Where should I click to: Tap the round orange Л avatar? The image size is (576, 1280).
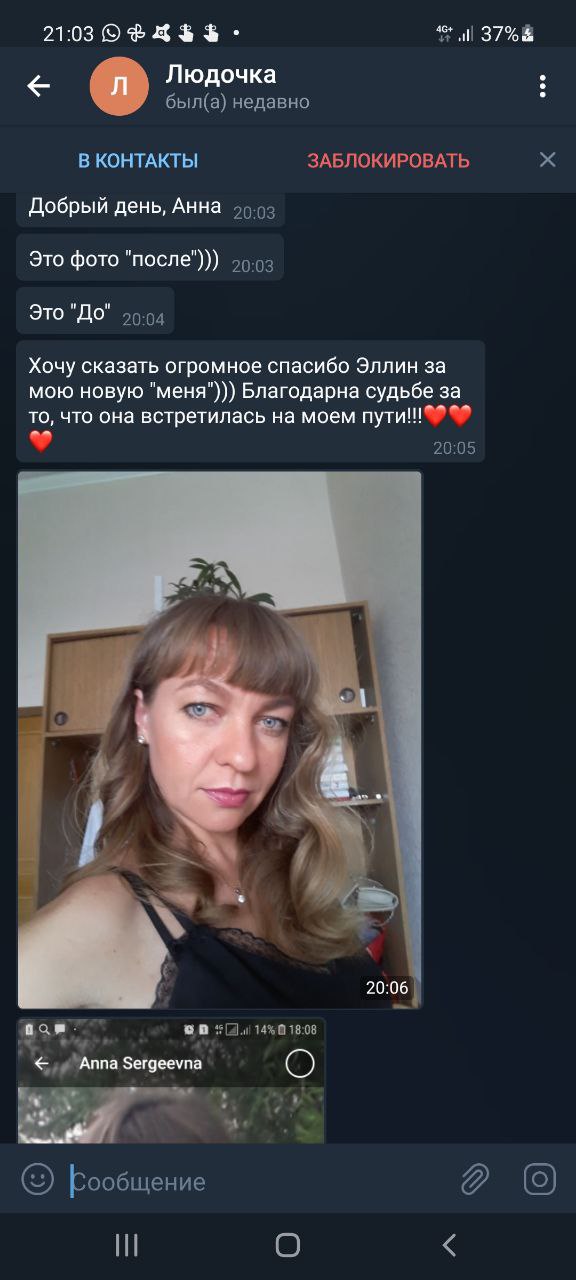[x=119, y=87]
